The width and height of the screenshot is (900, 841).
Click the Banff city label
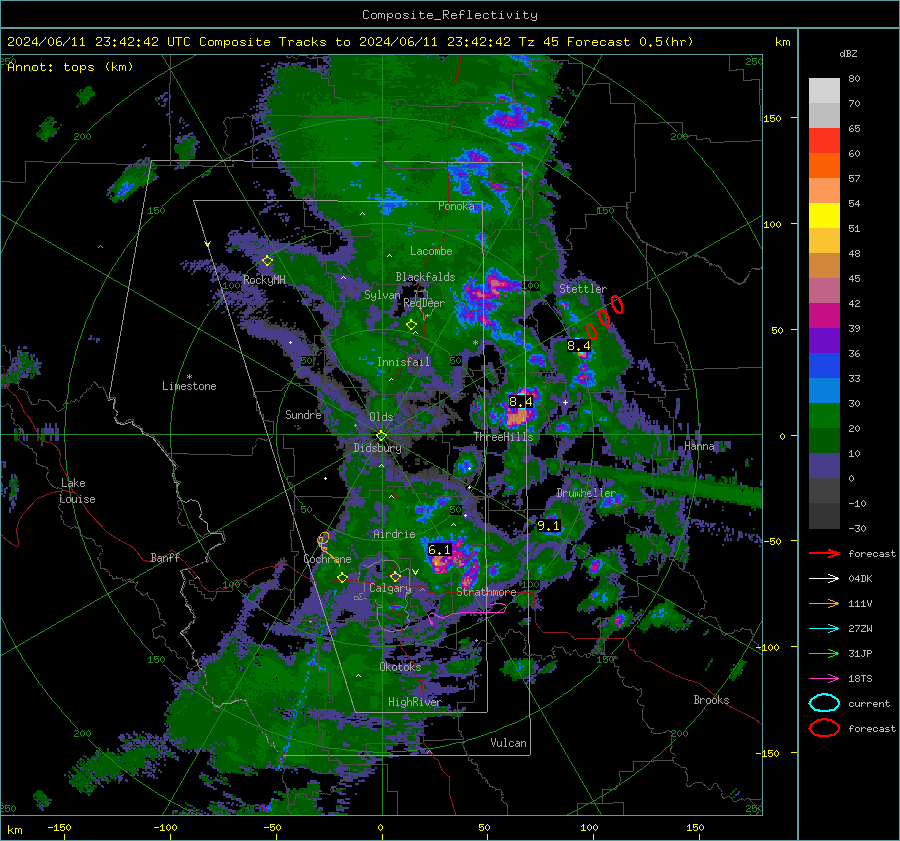165,557
